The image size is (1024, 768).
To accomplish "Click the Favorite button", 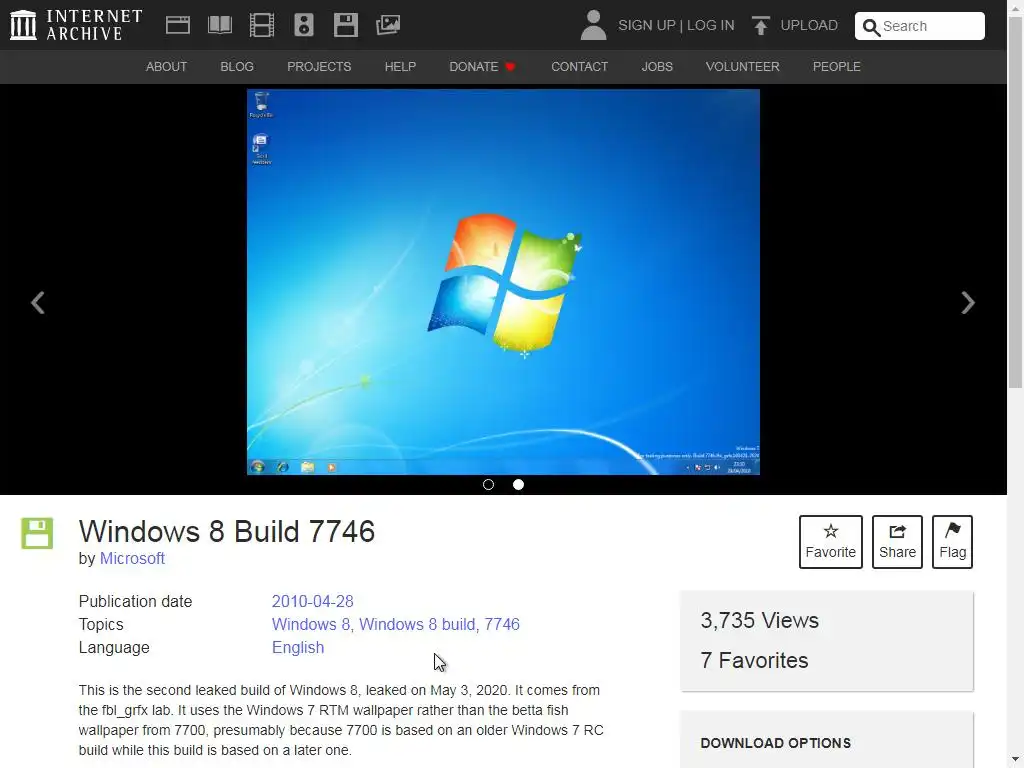I will (x=831, y=542).
